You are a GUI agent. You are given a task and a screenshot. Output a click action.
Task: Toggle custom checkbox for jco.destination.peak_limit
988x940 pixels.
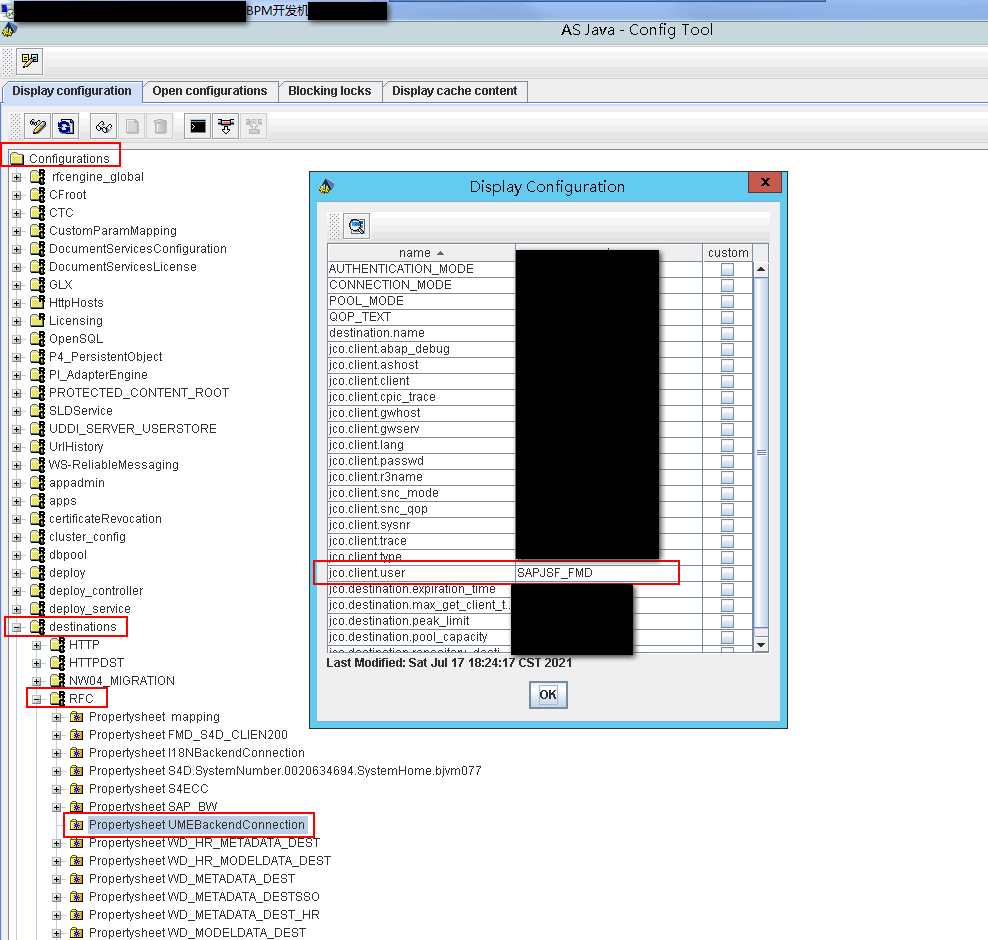click(x=727, y=621)
